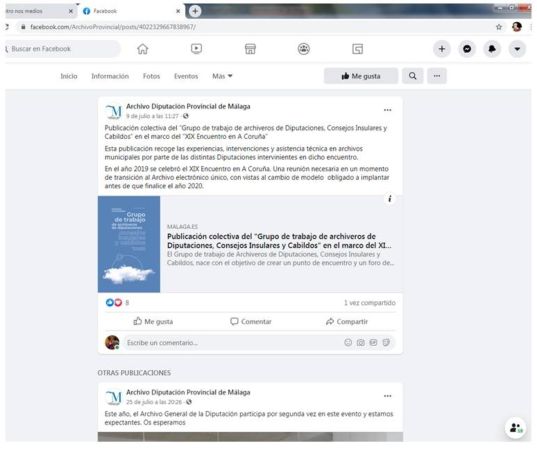The image size is (537, 450).
Task: Open the notifications bell
Action: coord(492,49)
